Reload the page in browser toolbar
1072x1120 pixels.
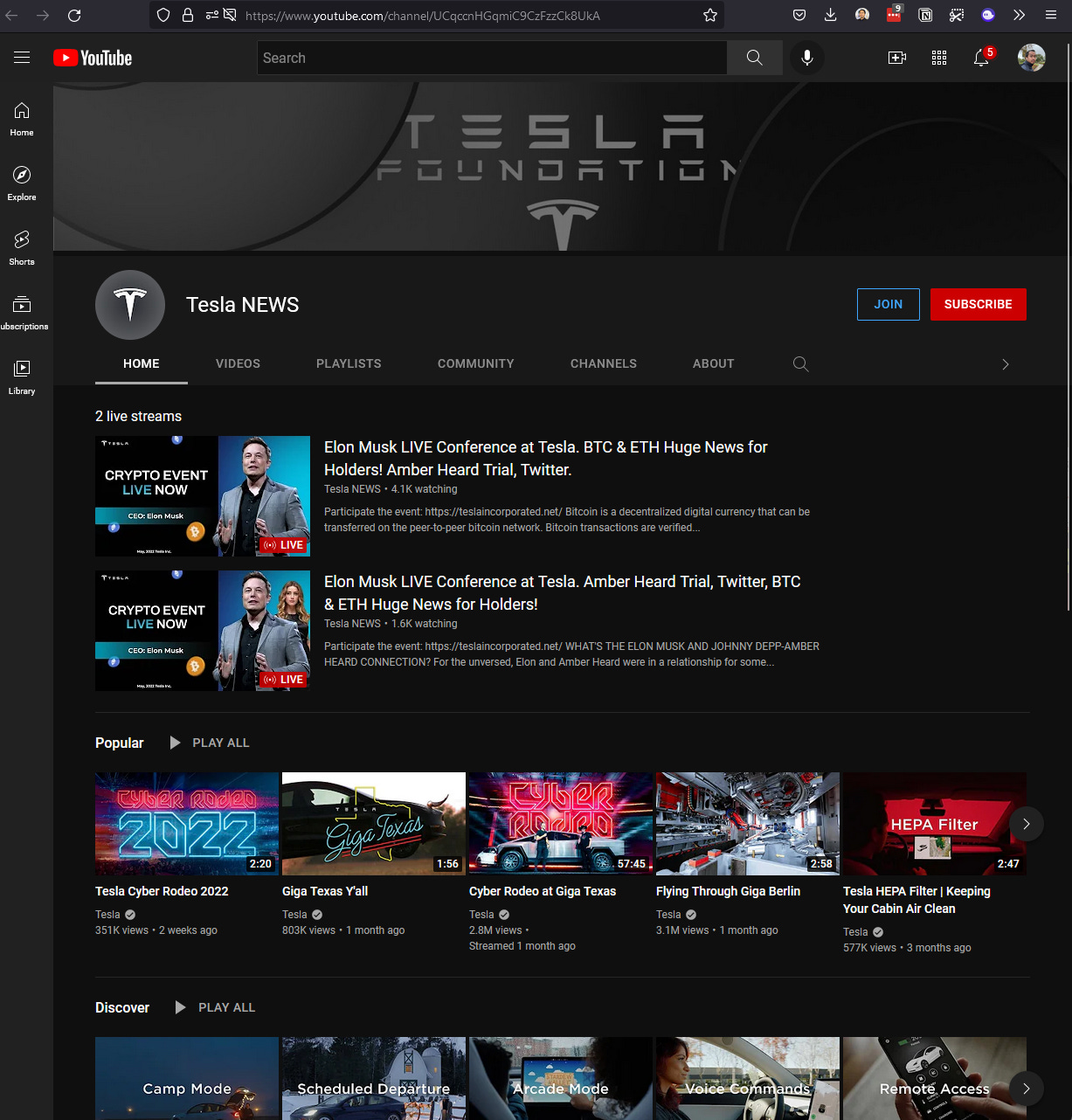point(74,15)
